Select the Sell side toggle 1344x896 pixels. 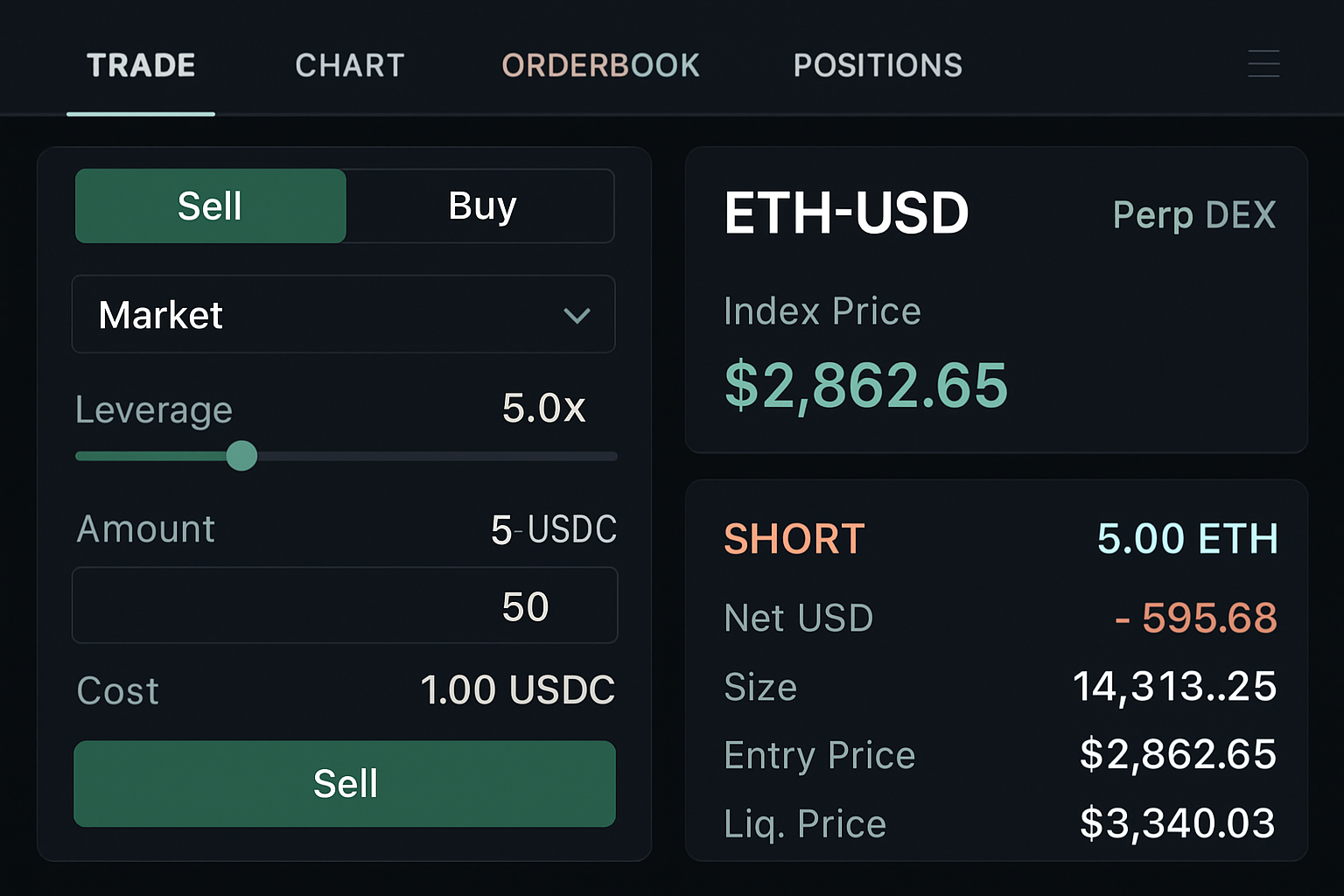click(x=210, y=206)
